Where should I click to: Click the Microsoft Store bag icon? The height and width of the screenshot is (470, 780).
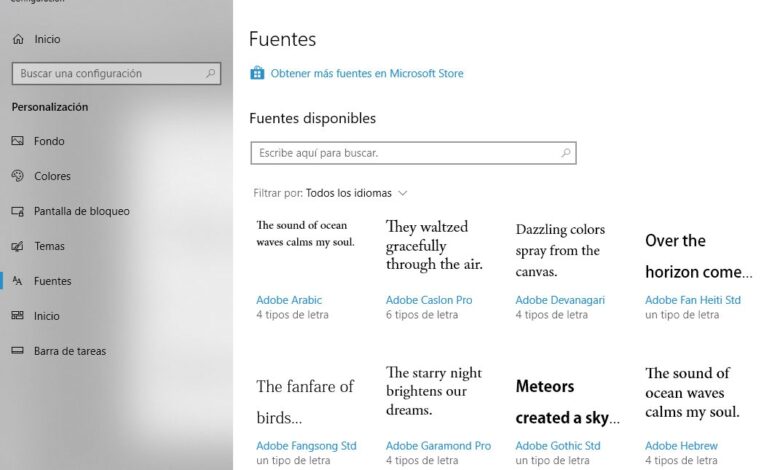click(x=257, y=73)
